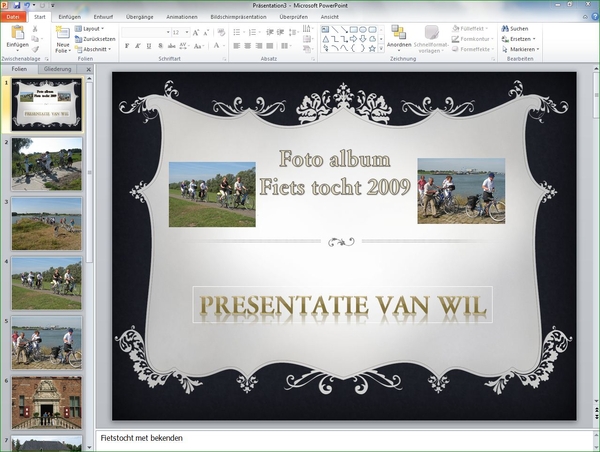Select slide 3 thumbnail in the panel

[x=47, y=222]
